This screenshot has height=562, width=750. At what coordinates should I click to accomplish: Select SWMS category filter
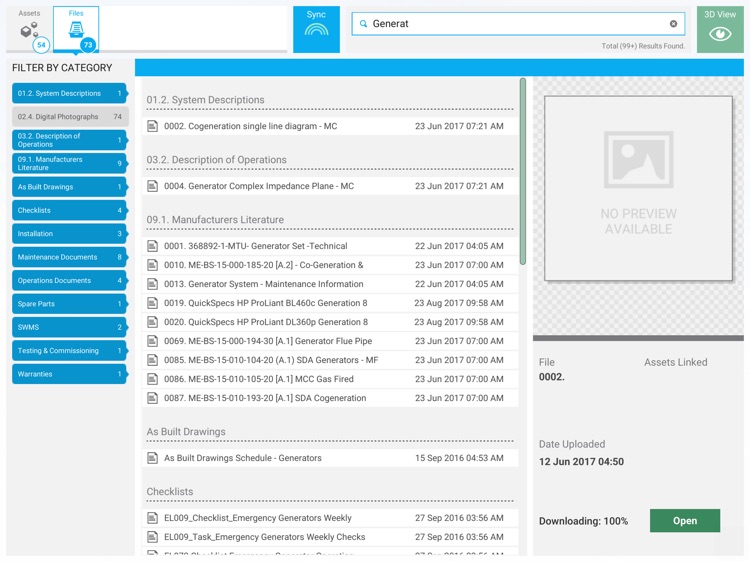[70, 328]
